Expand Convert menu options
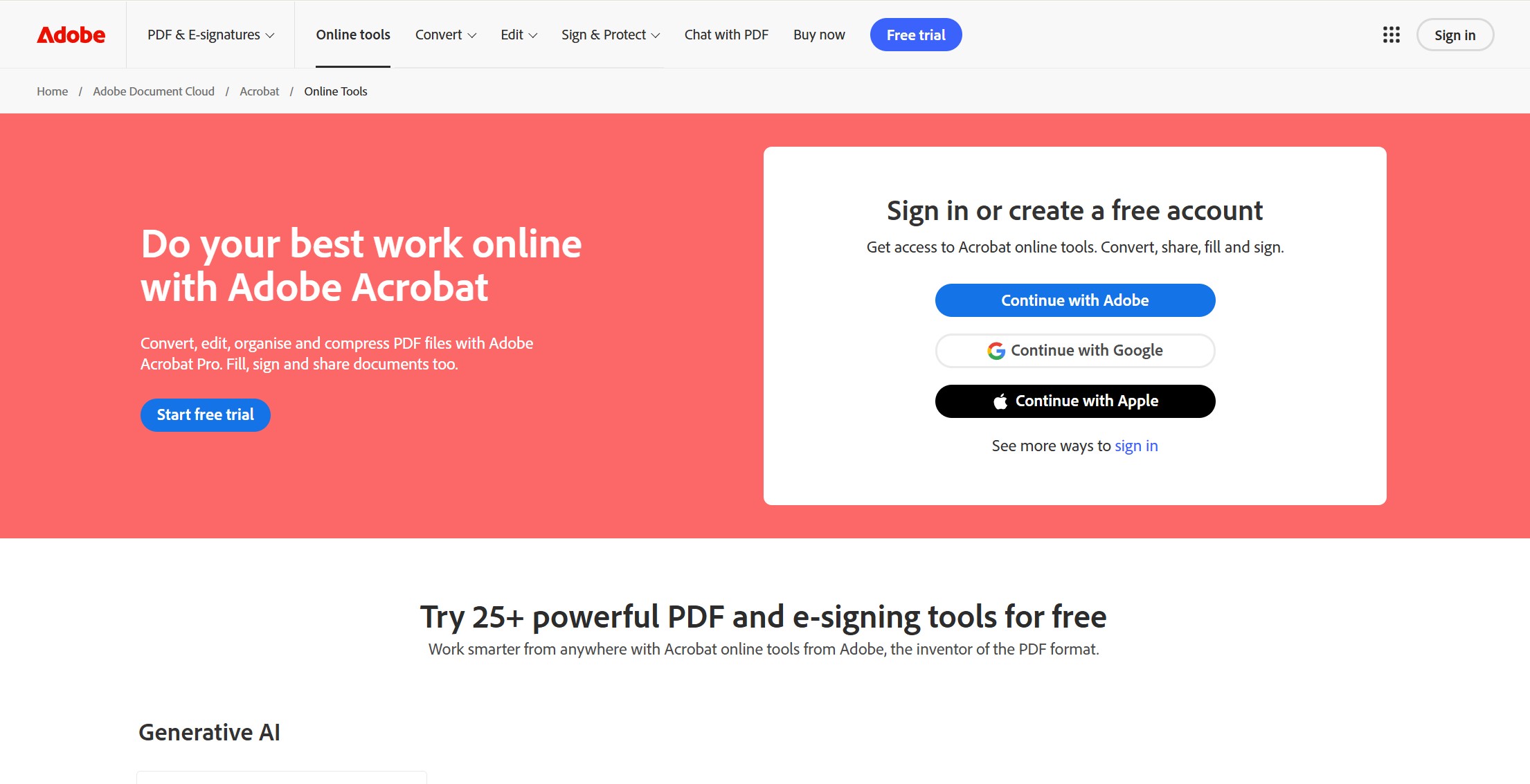This screenshot has height=784, width=1530. pos(446,35)
